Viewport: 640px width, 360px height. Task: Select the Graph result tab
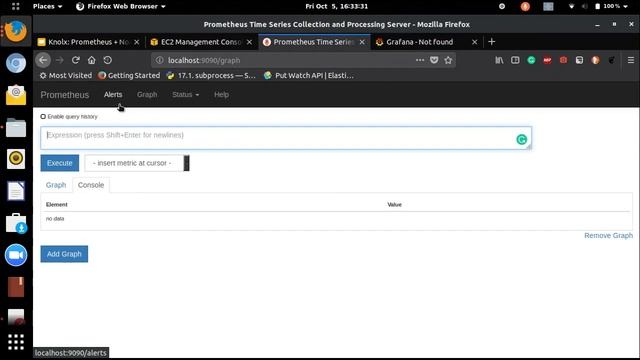pyautogui.click(x=56, y=185)
